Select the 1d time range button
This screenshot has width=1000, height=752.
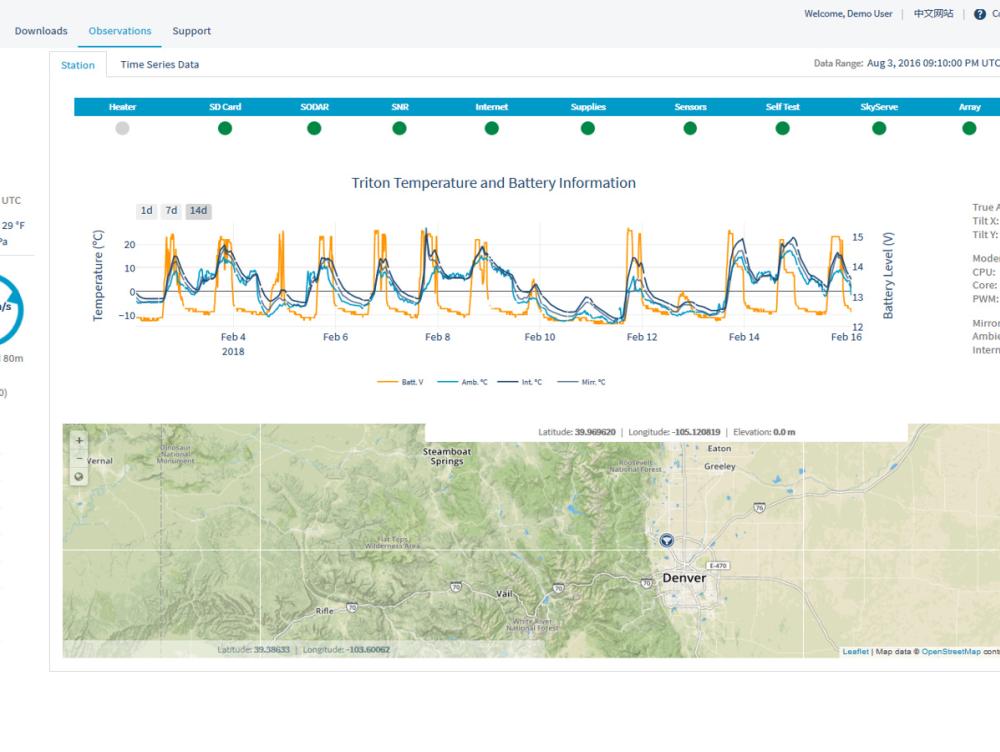click(147, 211)
